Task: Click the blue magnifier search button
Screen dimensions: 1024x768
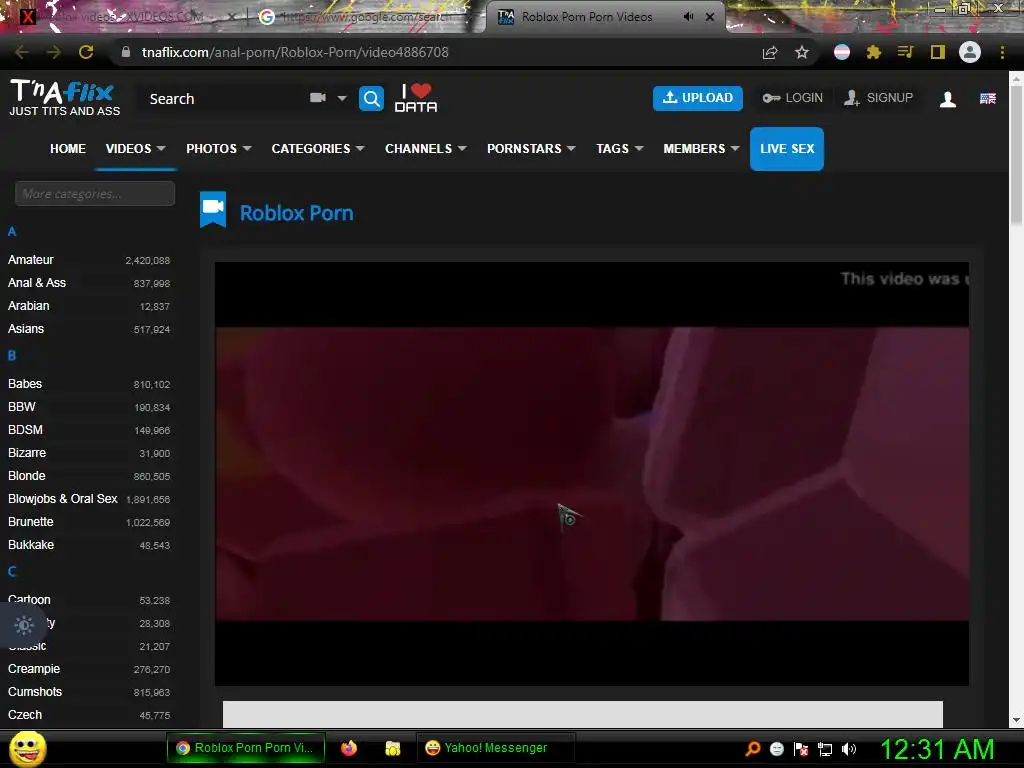Action: click(x=372, y=99)
